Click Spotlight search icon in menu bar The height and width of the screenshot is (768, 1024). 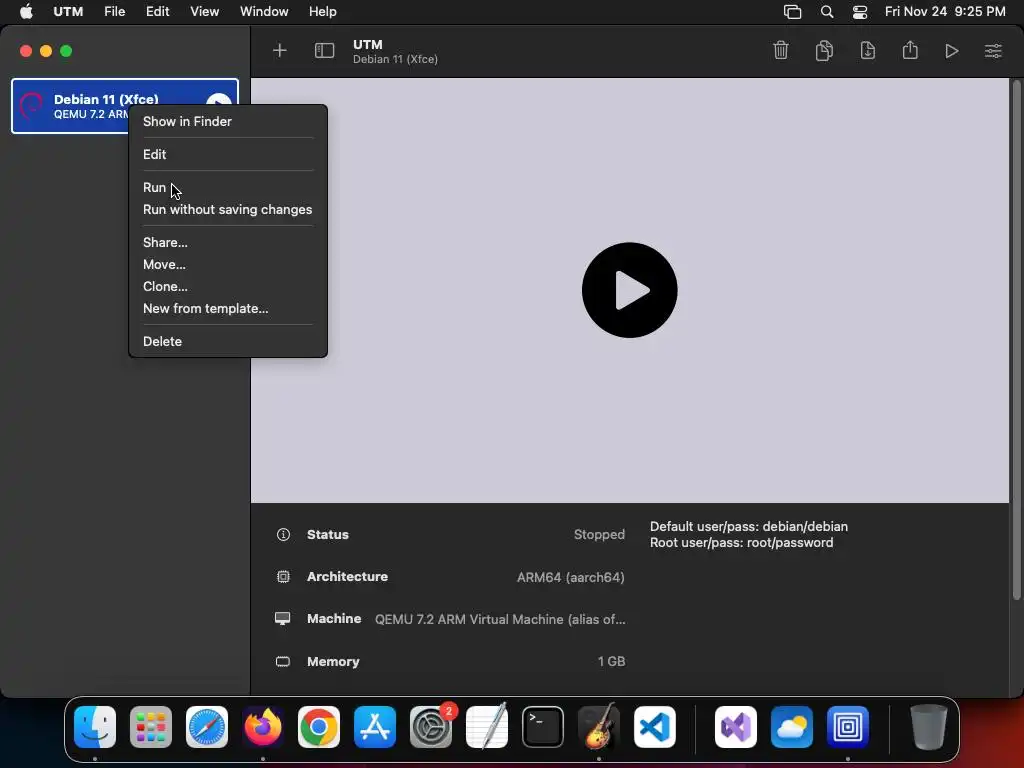(x=827, y=12)
